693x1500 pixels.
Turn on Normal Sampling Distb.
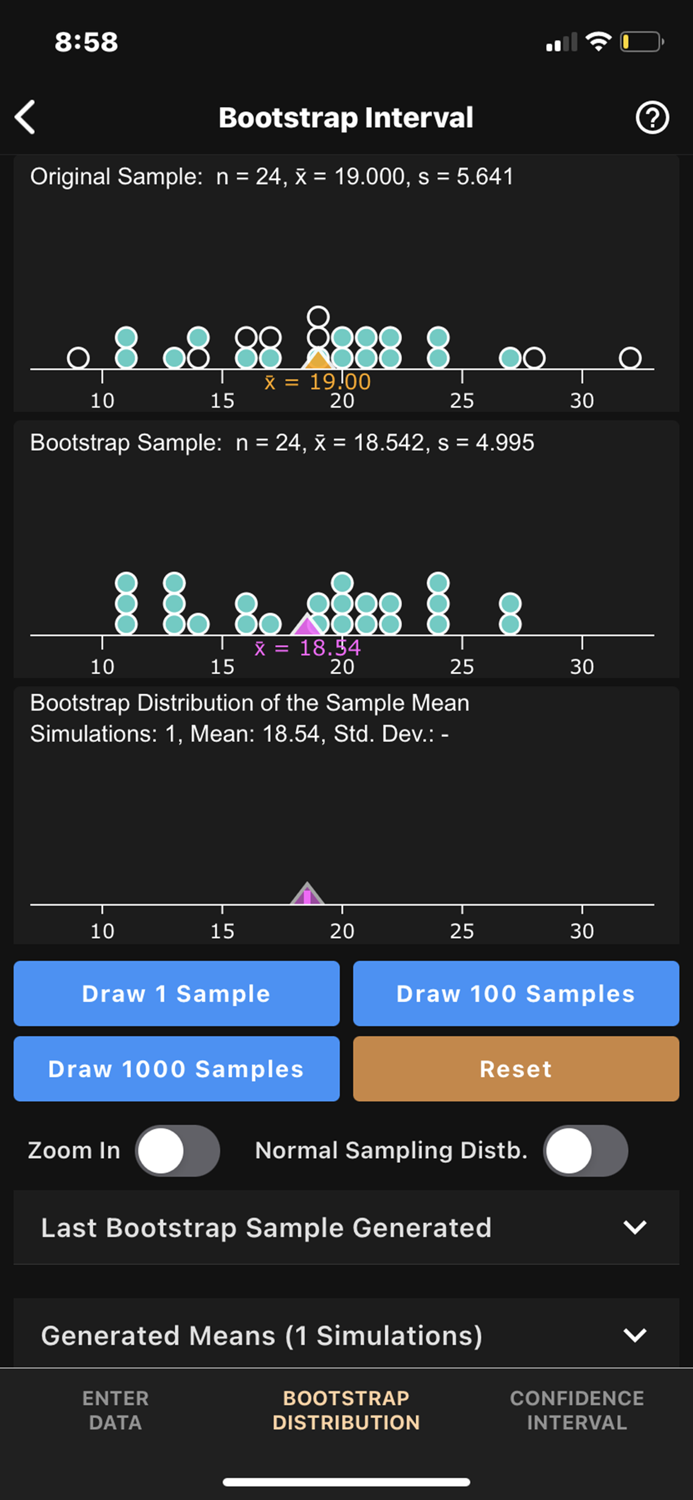click(586, 1151)
